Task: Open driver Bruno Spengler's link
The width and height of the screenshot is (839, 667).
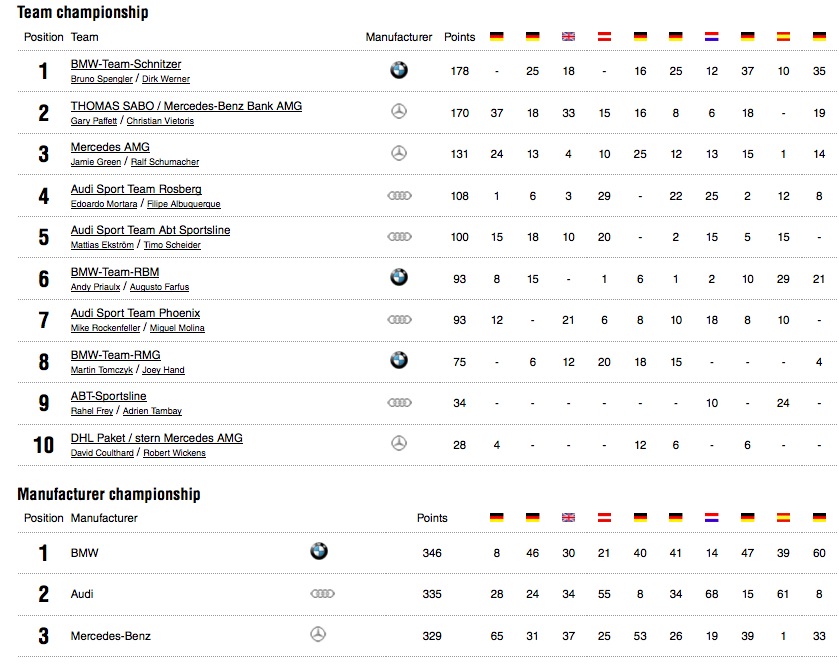Action: click(102, 79)
